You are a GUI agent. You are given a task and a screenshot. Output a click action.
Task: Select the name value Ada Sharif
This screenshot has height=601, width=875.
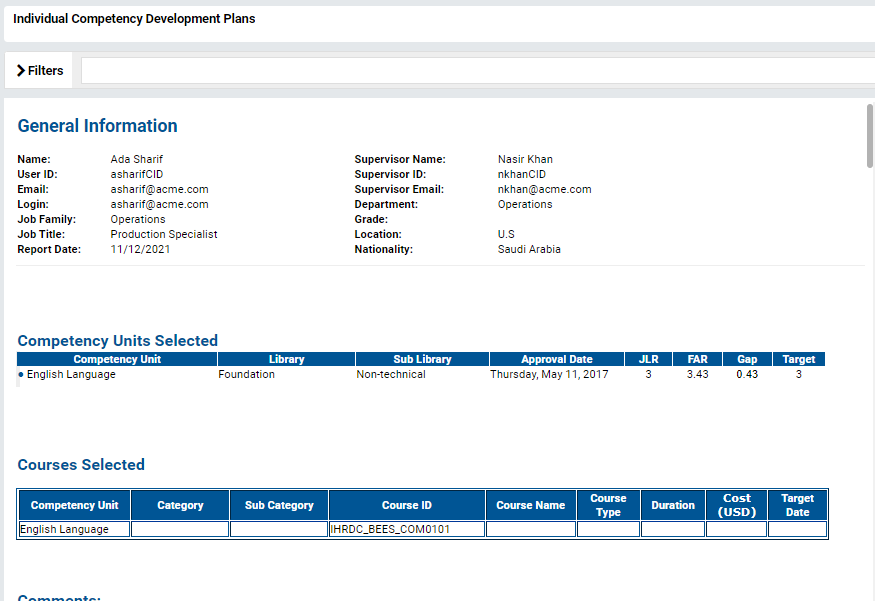137,159
